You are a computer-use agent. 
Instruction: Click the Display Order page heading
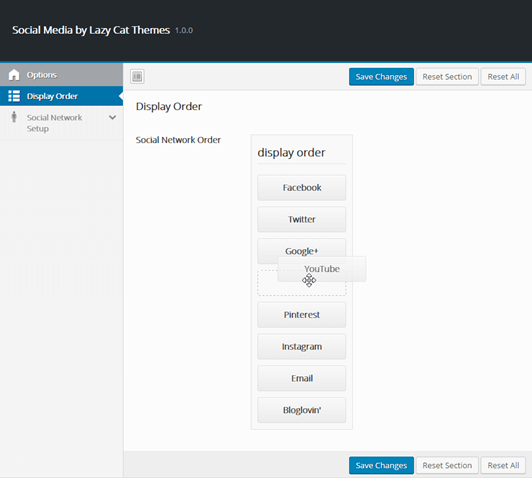click(x=169, y=107)
